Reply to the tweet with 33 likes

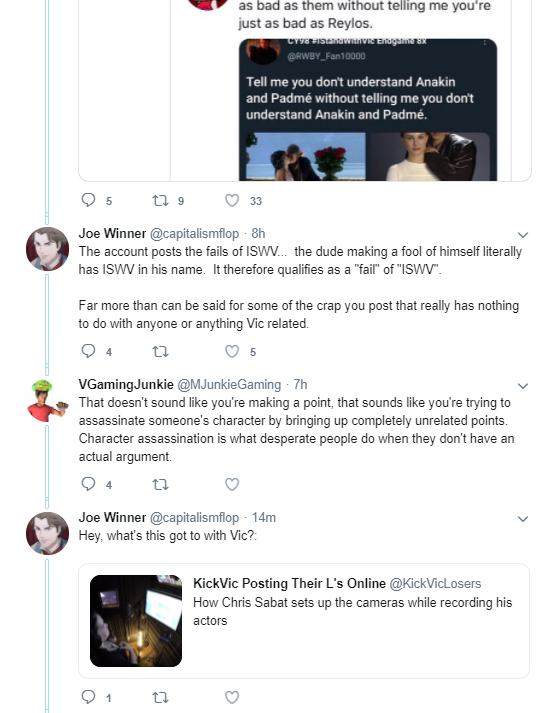tap(88, 200)
